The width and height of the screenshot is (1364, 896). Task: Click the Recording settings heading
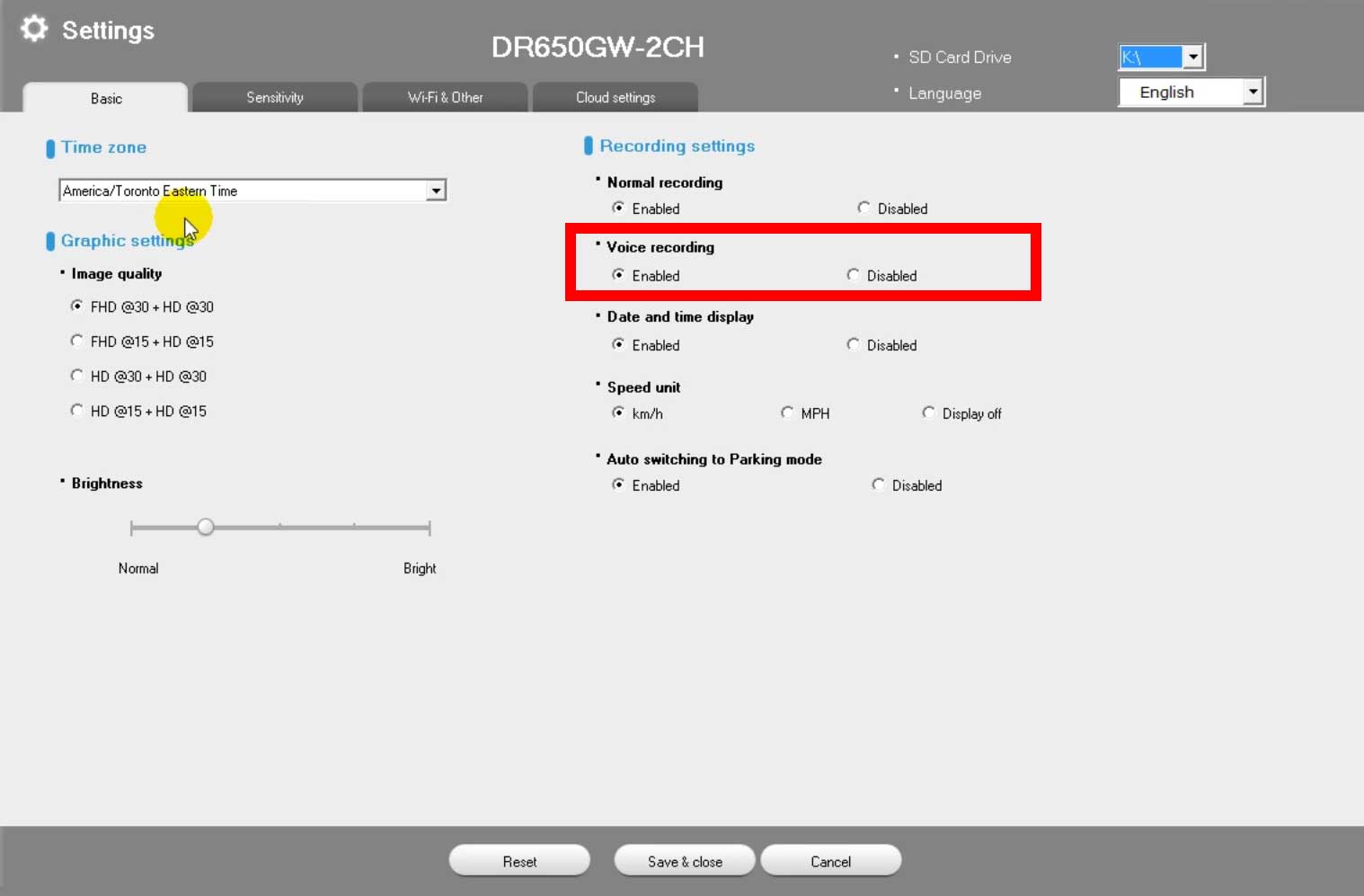click(x=678, y=146)
